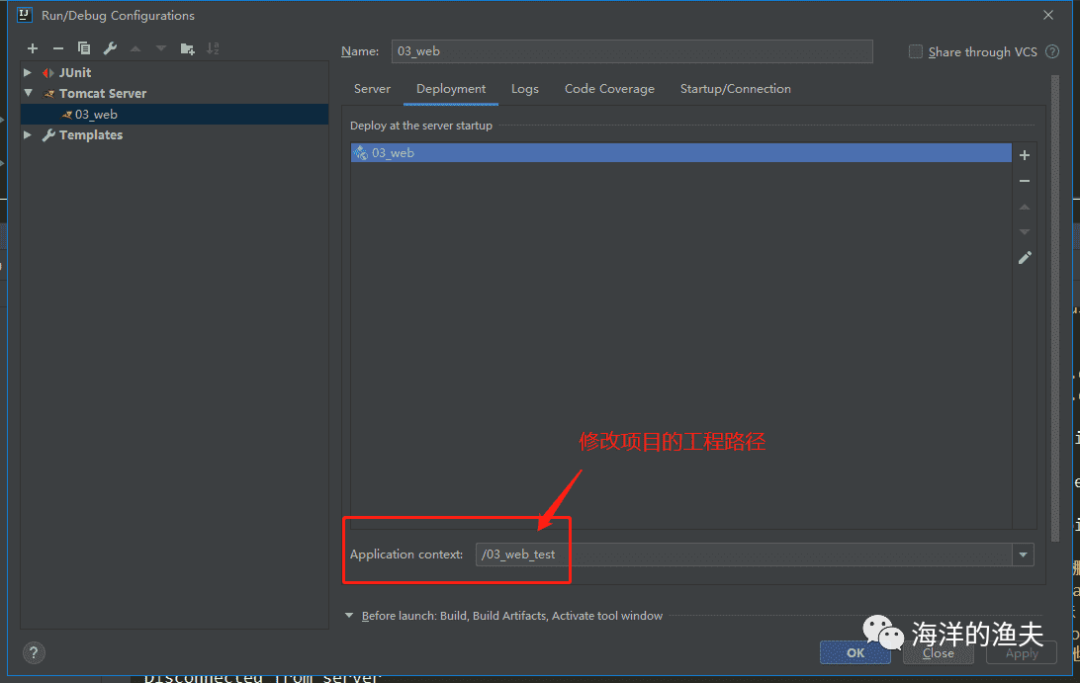Switch to the Server tab
This screenshot has width=1080, height=683.
pos(372,89)
